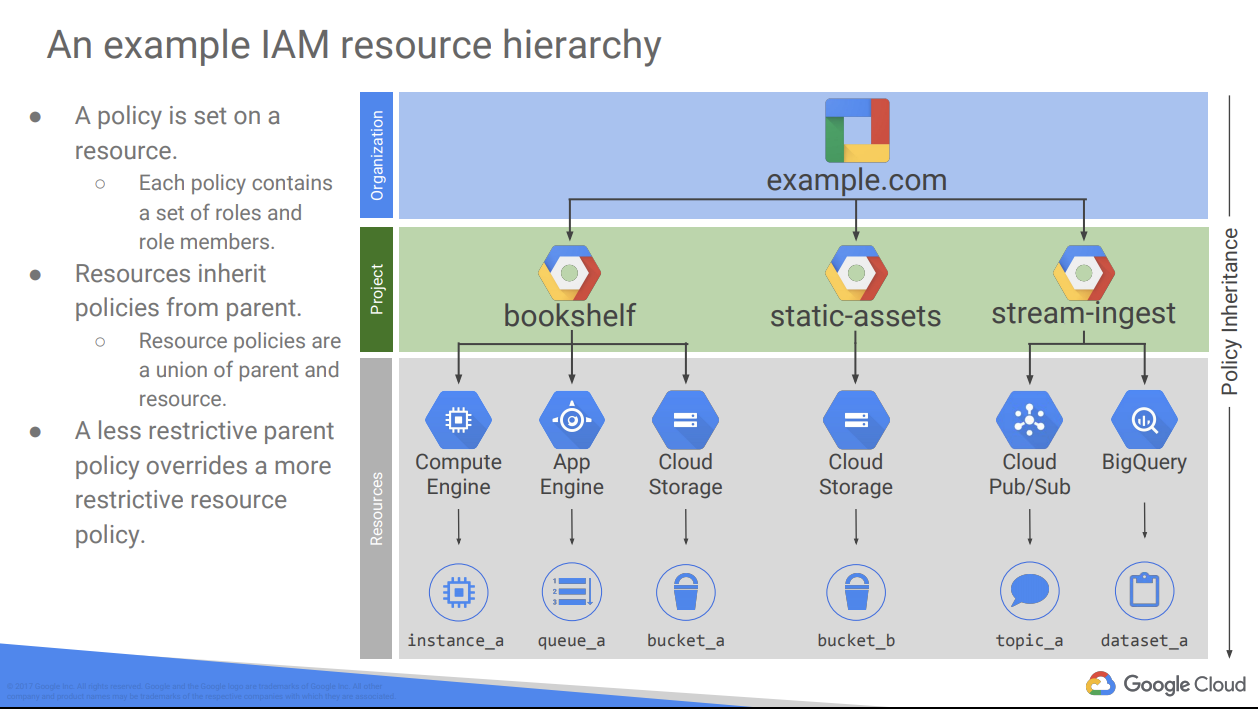Viewport: 1258px width, 710px height.
Task: Click the Organization sidebar label
Action: coord(377,155)
